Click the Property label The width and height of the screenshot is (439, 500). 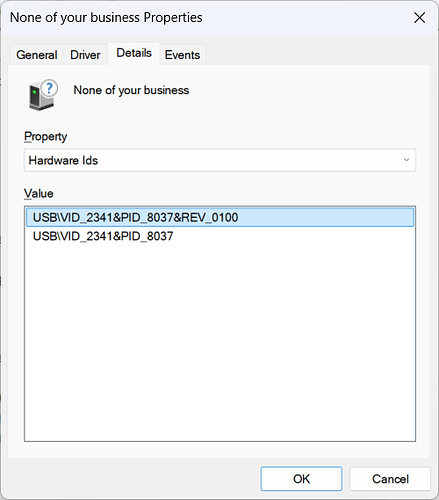click(46, 136)
